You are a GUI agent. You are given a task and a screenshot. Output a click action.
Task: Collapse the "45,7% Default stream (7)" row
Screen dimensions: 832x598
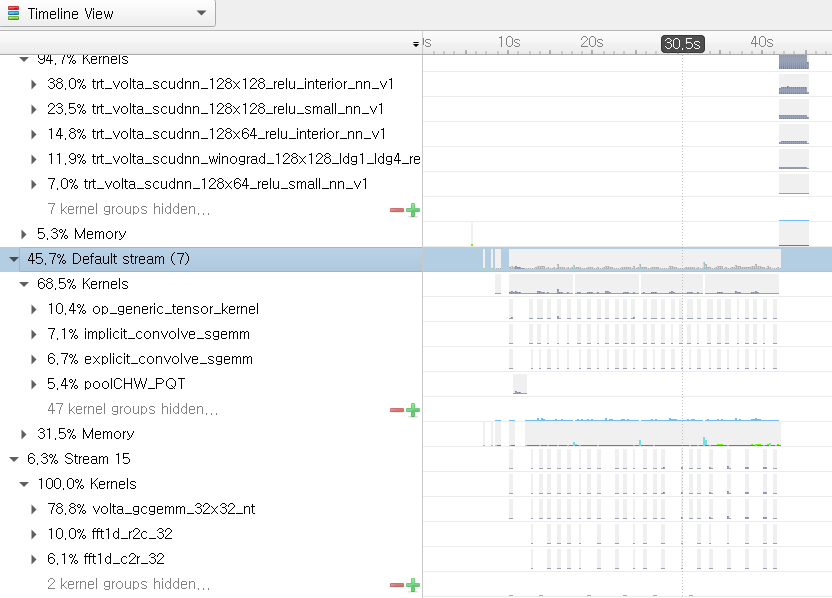(x=12, y=258)
